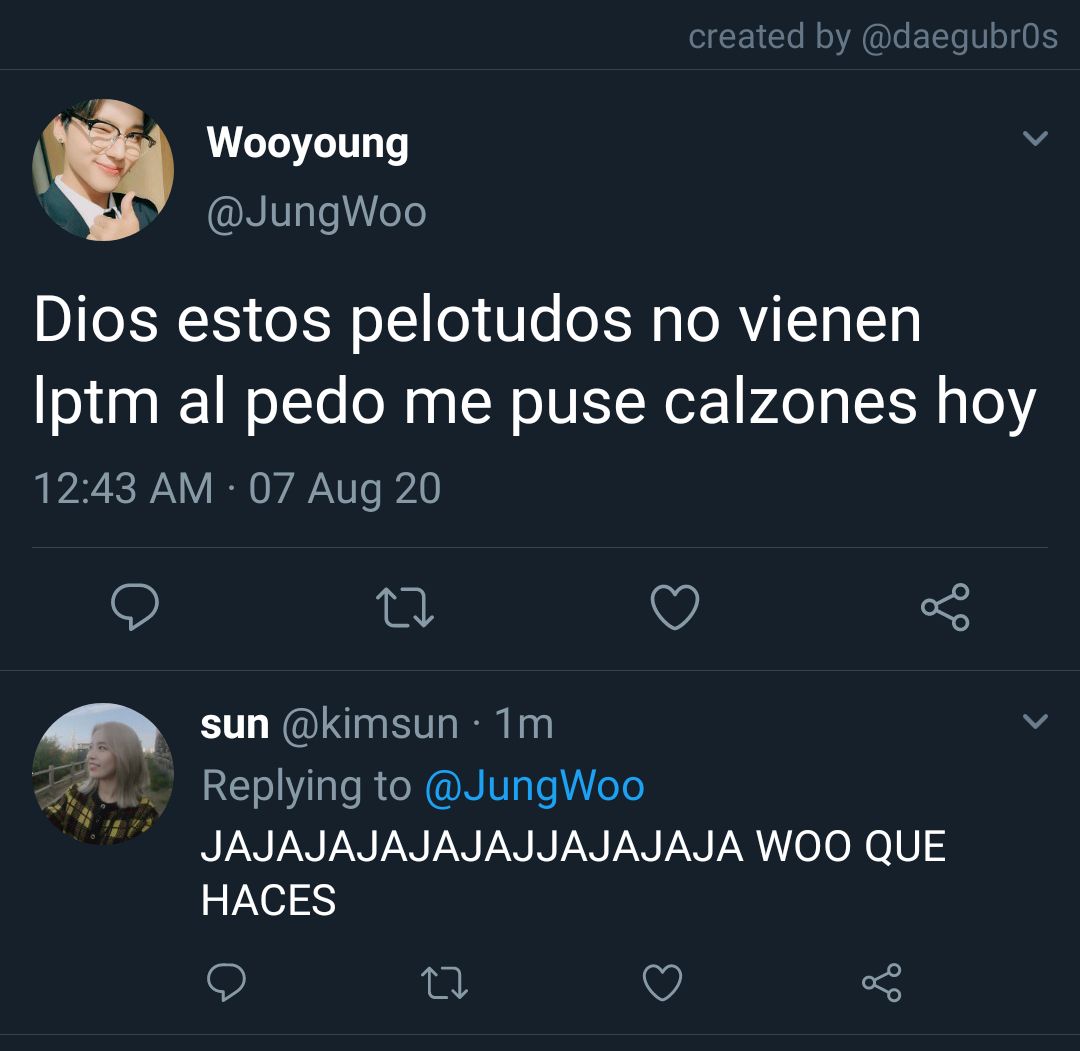The image size is (1080, 1051).
Task: Share Wooyoung's main tweet
Action: pos(946,607)
